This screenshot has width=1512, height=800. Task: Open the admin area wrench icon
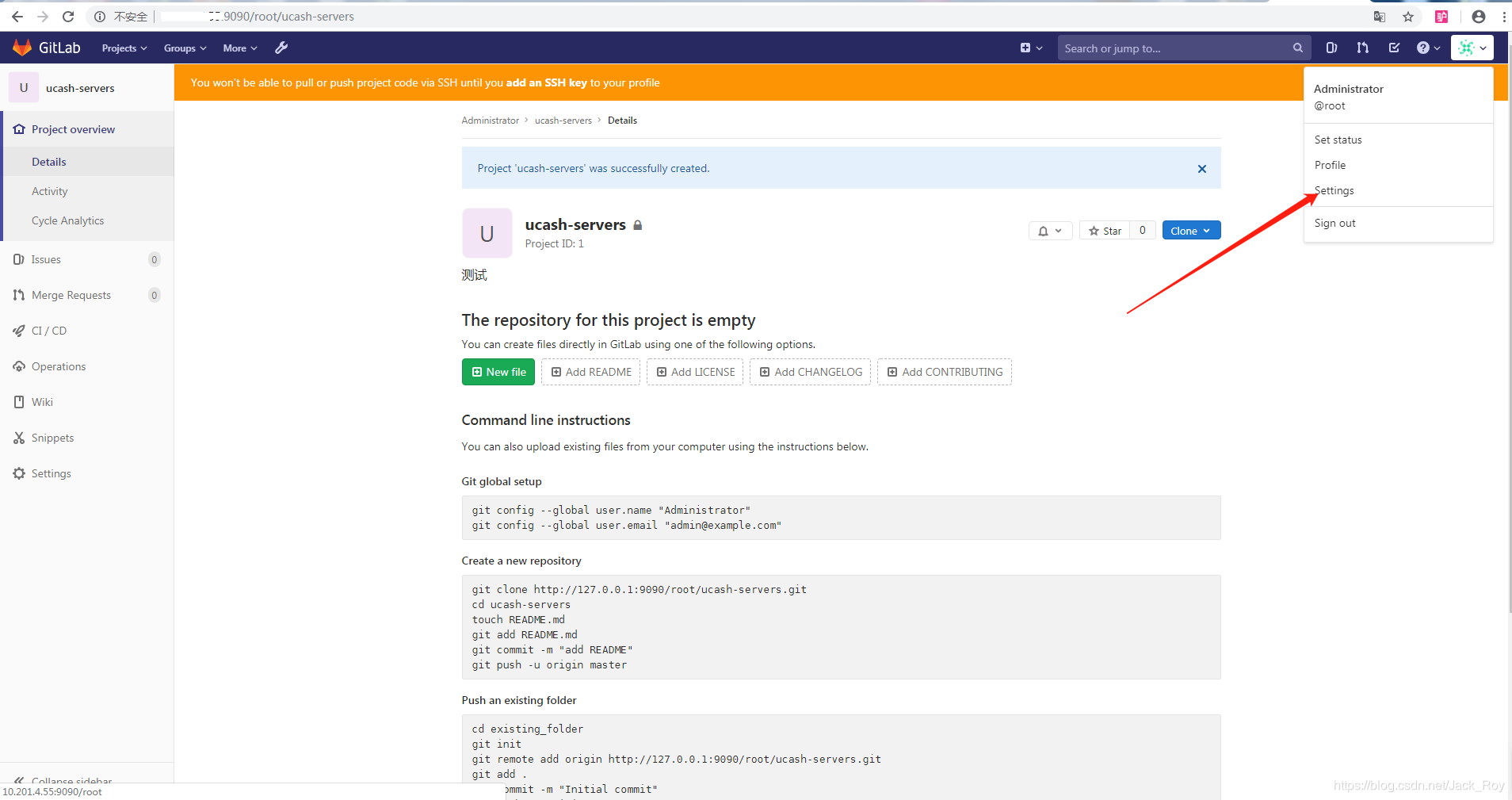coord(281,48)
